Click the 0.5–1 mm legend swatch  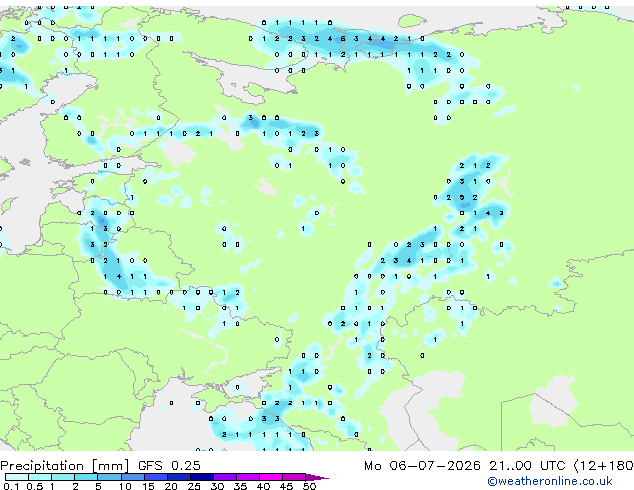(40, 477)
